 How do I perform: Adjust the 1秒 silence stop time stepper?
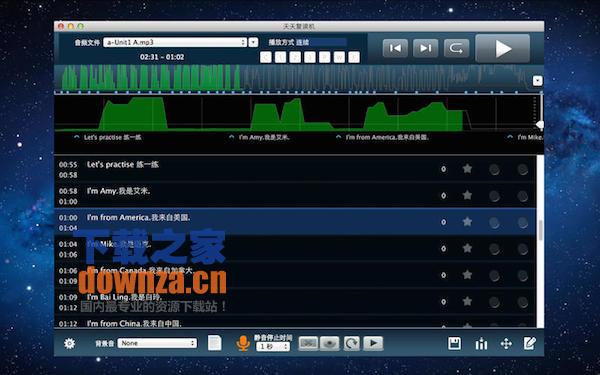(x=273, y=347)
